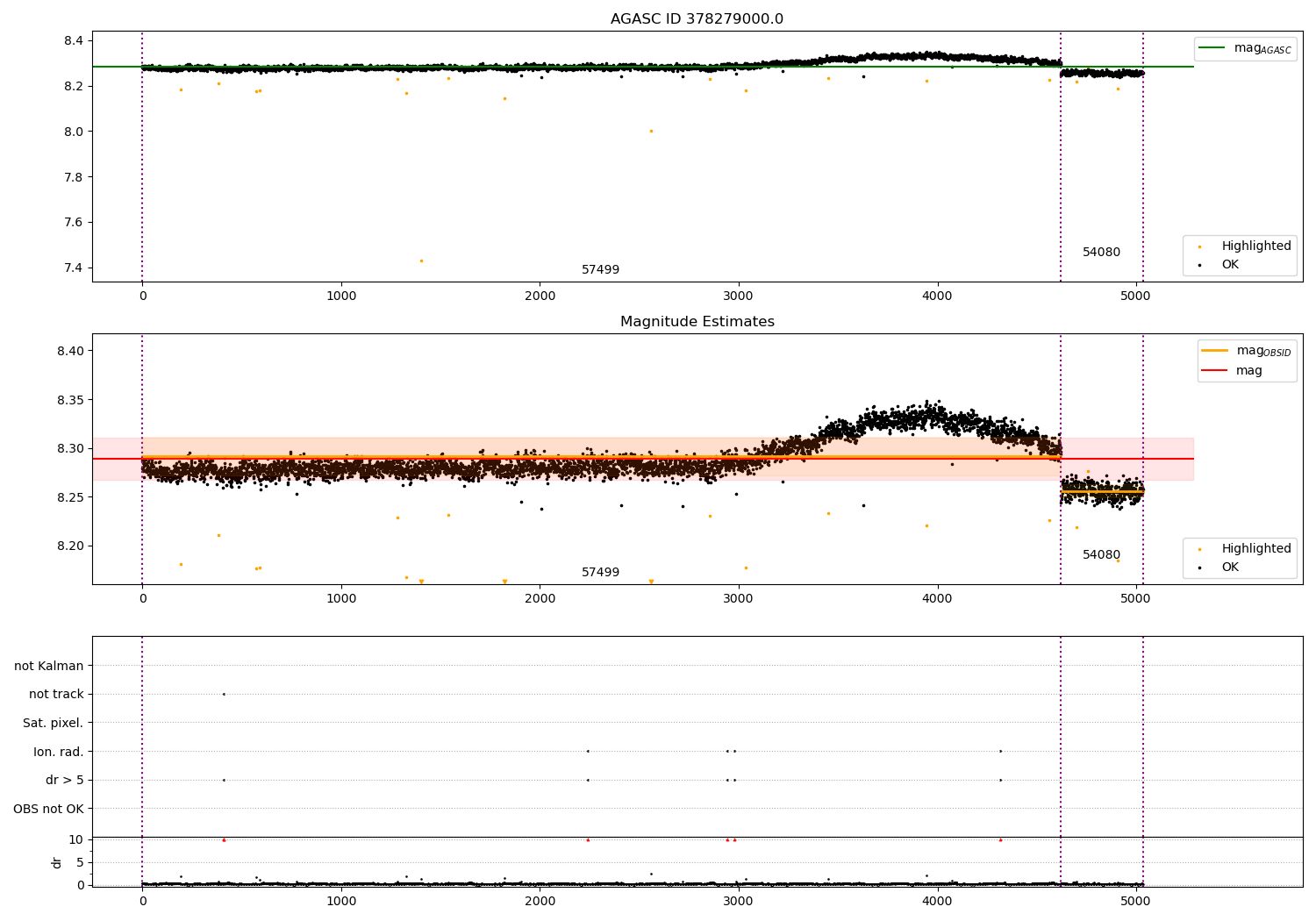The width and height of the screenshot is (1316, 921).
Task: Click the 'Ion. rad.' row label
Action: 59,752
